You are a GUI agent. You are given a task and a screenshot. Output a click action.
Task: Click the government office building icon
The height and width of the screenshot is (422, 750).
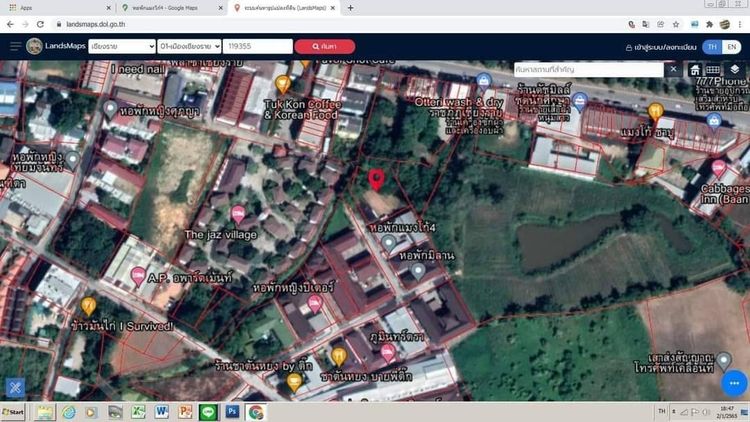click(x=694, y=70)
